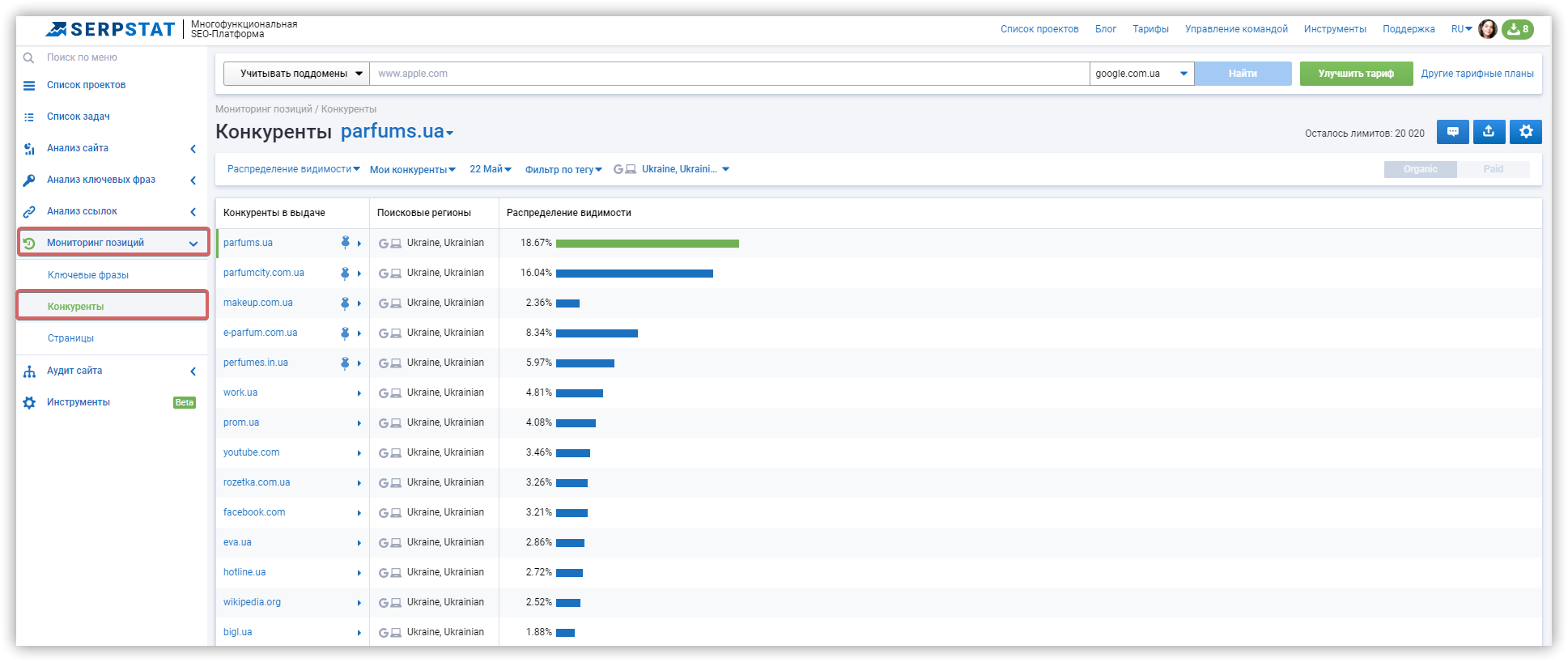This screenshot has height=662, width=1568.
Task: Click the settings gear icon button
Action: tap(1525, 132)
